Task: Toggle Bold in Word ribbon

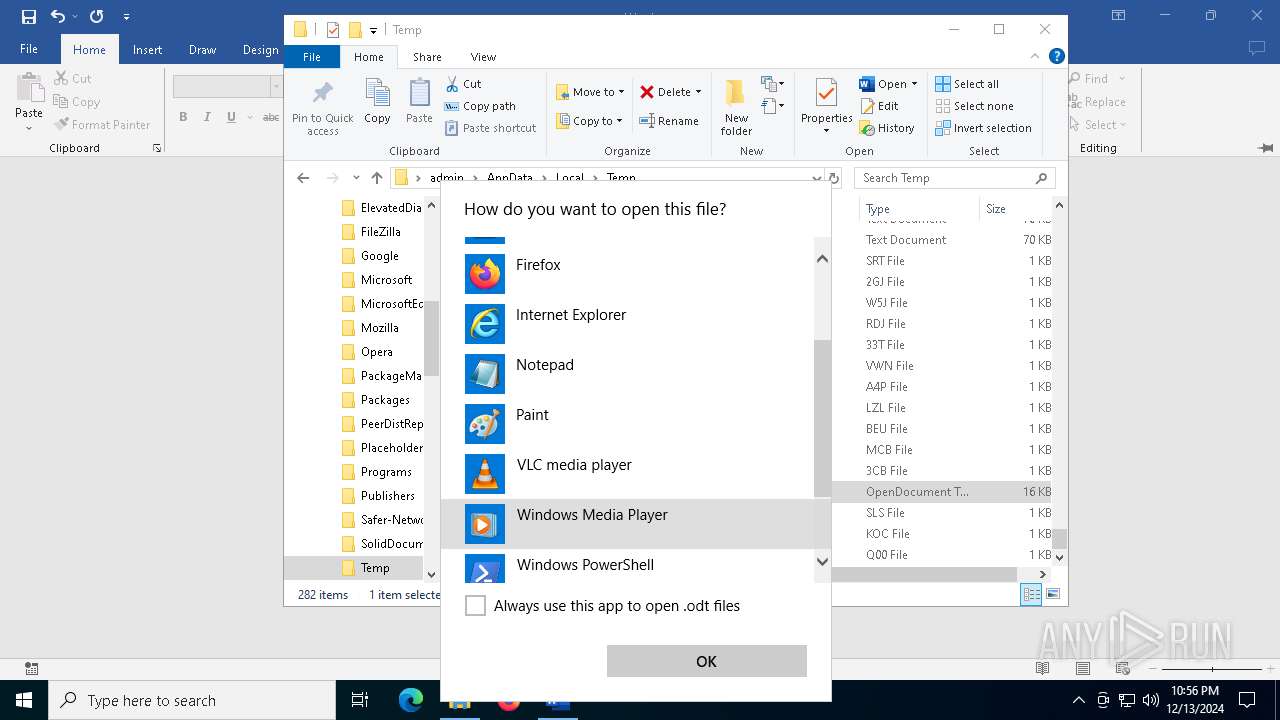Action: tap(183, 117)
